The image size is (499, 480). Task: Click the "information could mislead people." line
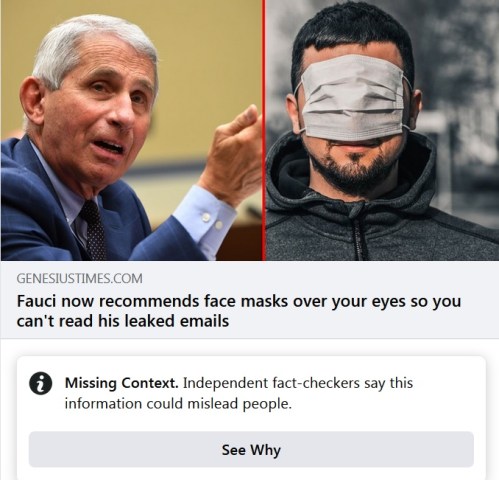click(178, 404)
